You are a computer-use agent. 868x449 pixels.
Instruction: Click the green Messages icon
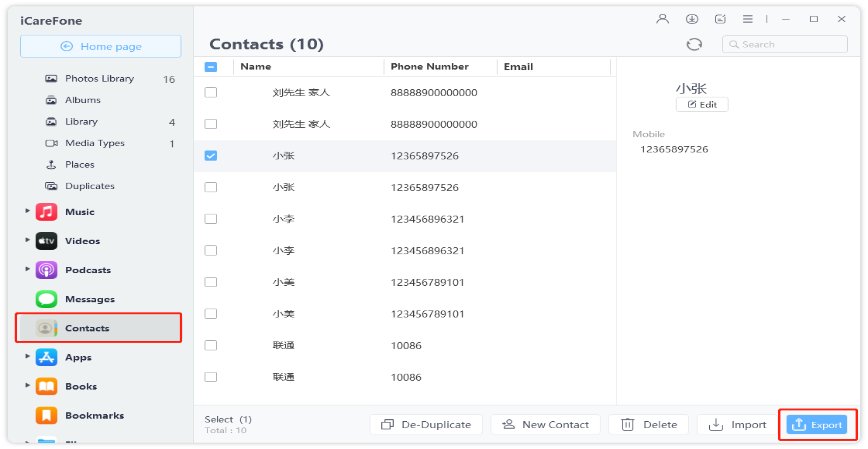pyautogui.click(x=46, y=299)
